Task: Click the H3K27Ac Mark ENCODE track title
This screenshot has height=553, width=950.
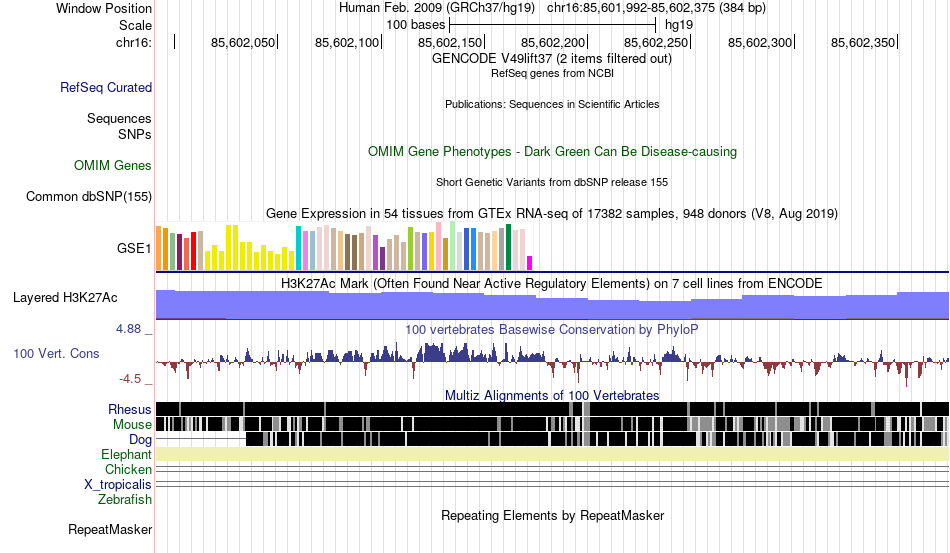Action: tap(552, 283)
